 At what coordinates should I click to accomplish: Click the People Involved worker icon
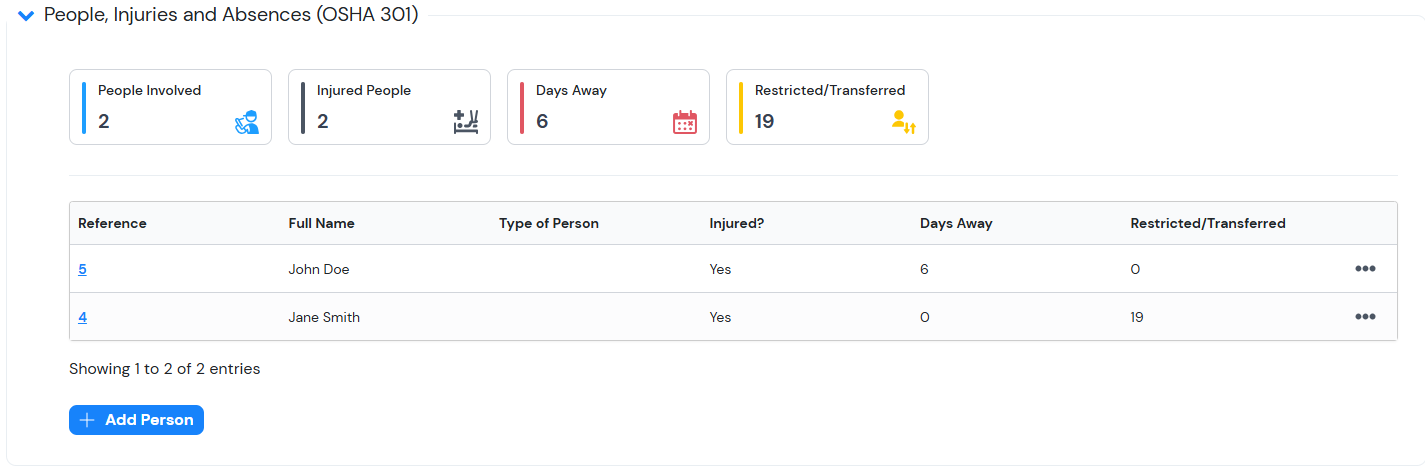click(x=246, y=123)
